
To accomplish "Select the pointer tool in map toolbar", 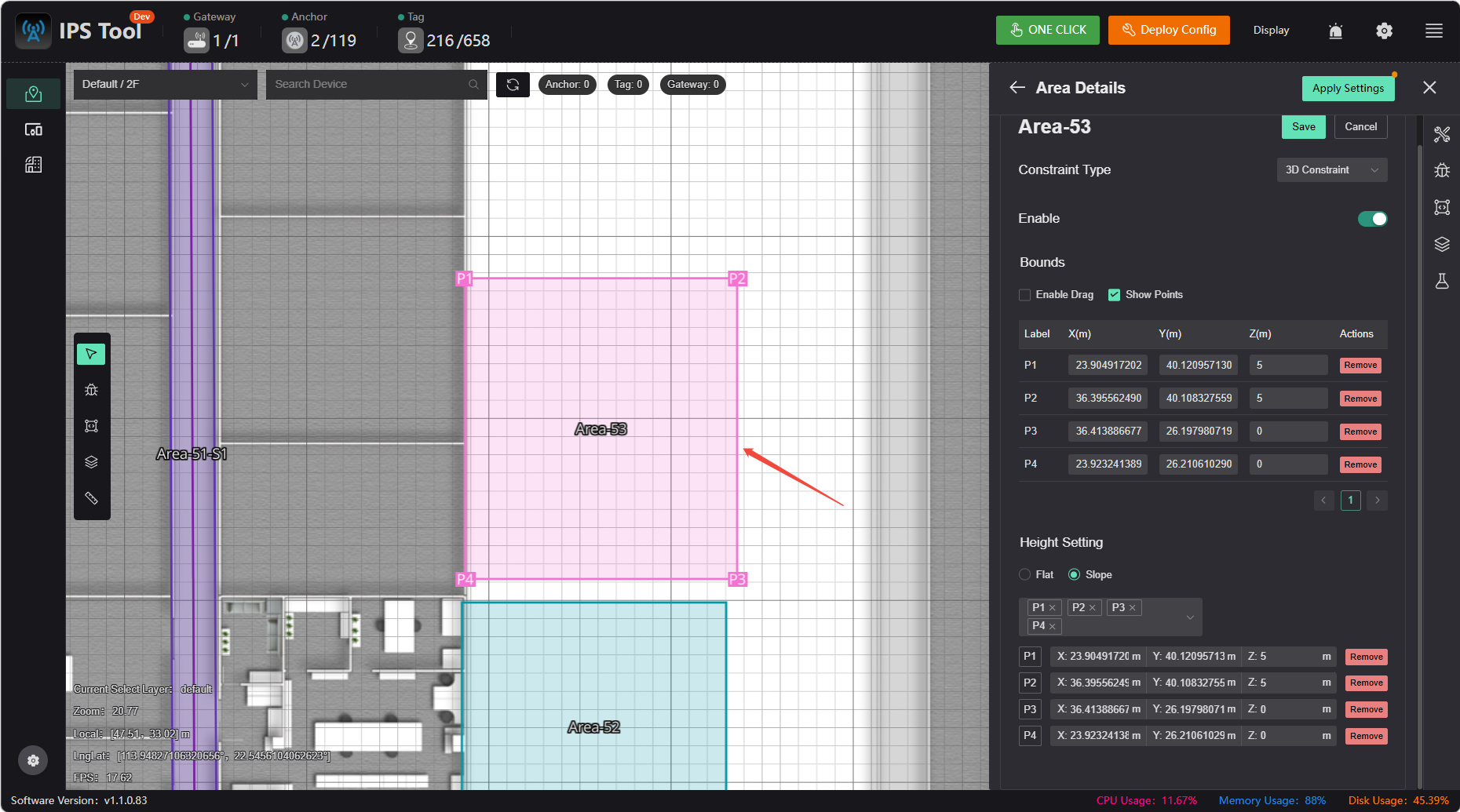I will 91,354.
